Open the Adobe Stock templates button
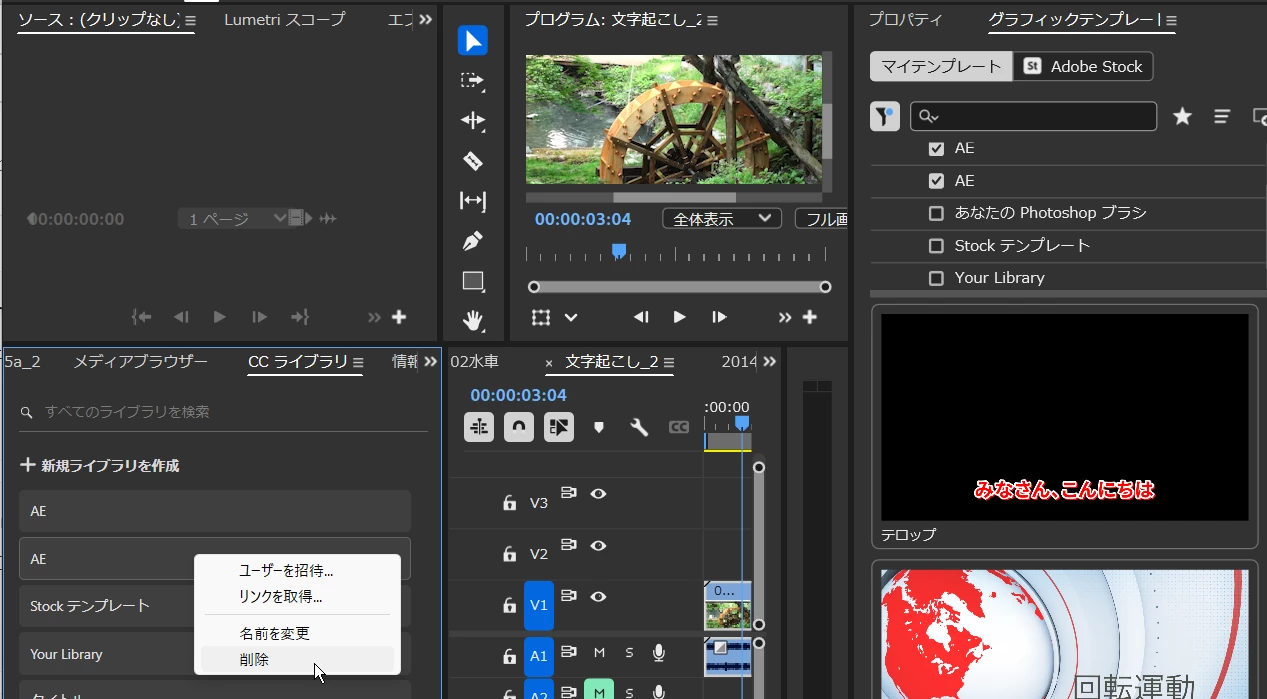Screen dimensions: 1267x699 pos(1083,66)
